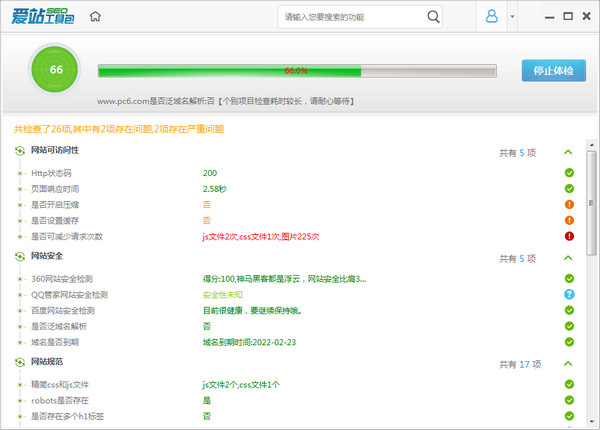Screen dimensions: 600x430
Task: Click the 网站可访问性 section header
Action: [55, 150]
